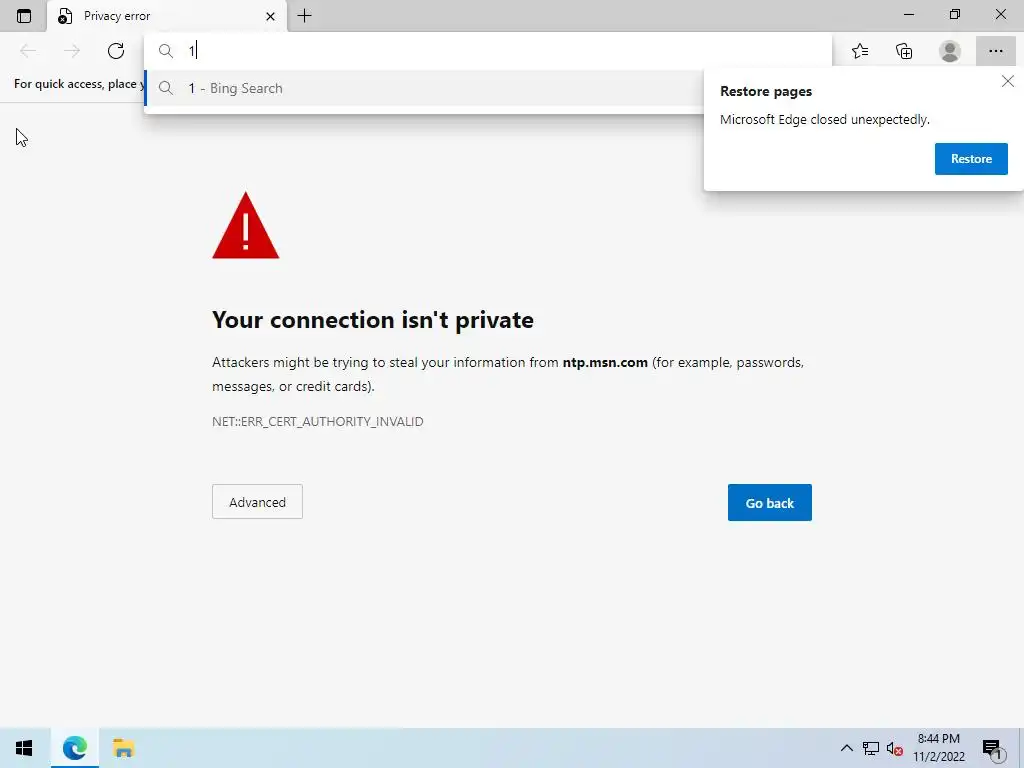The height and width of the screenshot is (768, 1024).
Task: Click the network status tray icon
Action: (x=871, y=748)
